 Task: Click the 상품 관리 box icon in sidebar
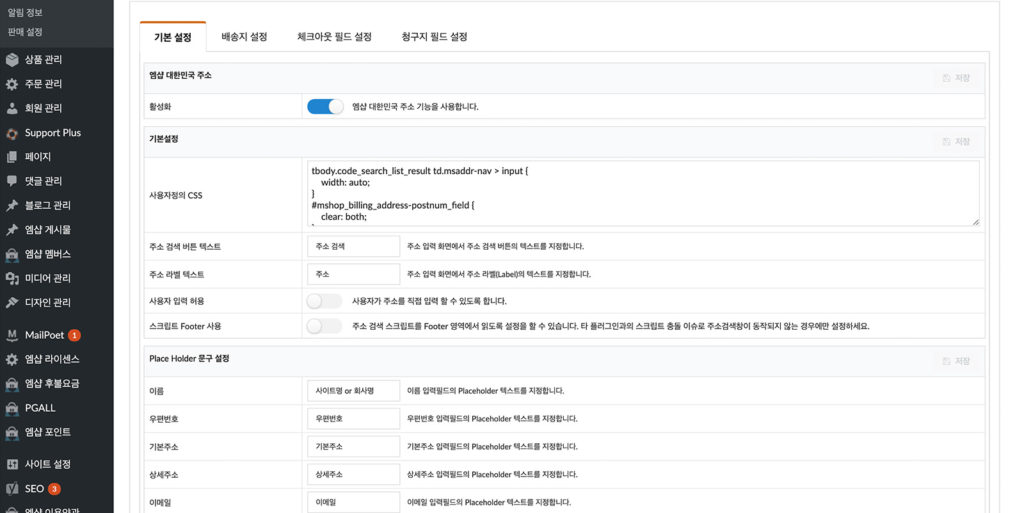12,60
